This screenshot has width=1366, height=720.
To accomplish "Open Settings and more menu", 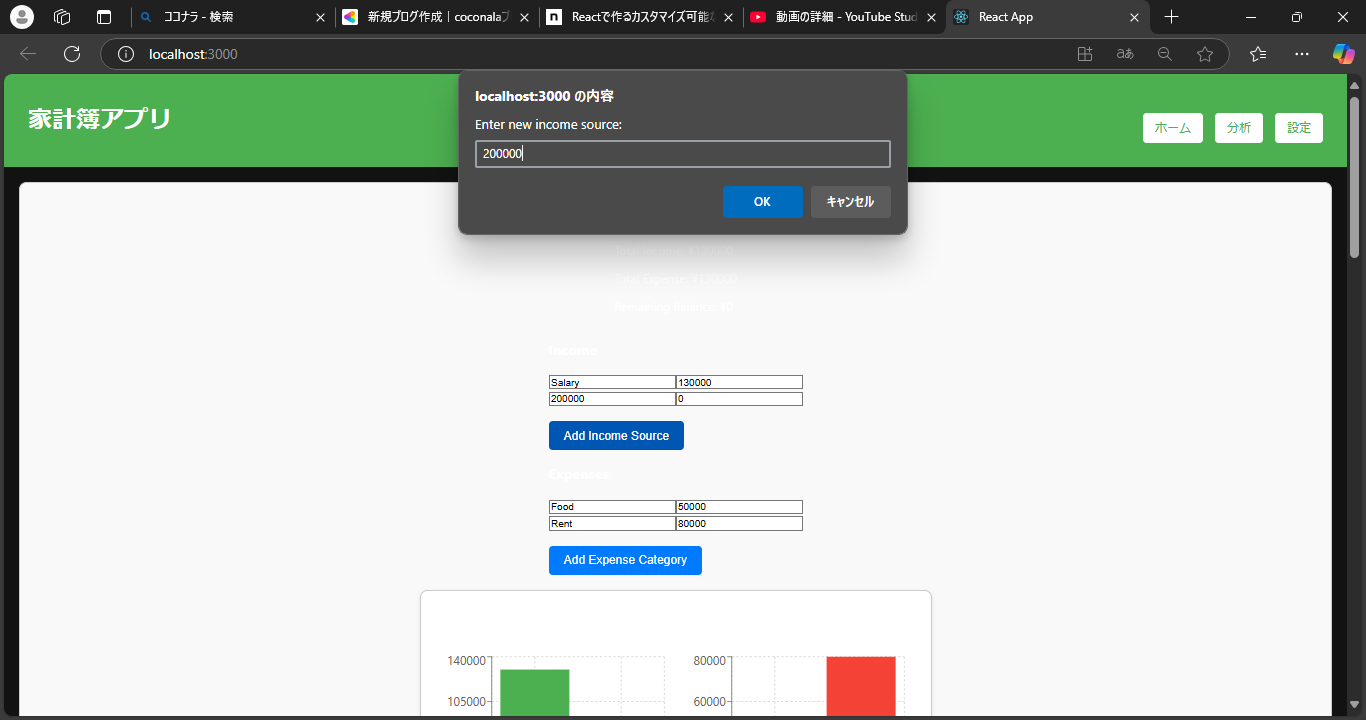I will point(1301,54).
